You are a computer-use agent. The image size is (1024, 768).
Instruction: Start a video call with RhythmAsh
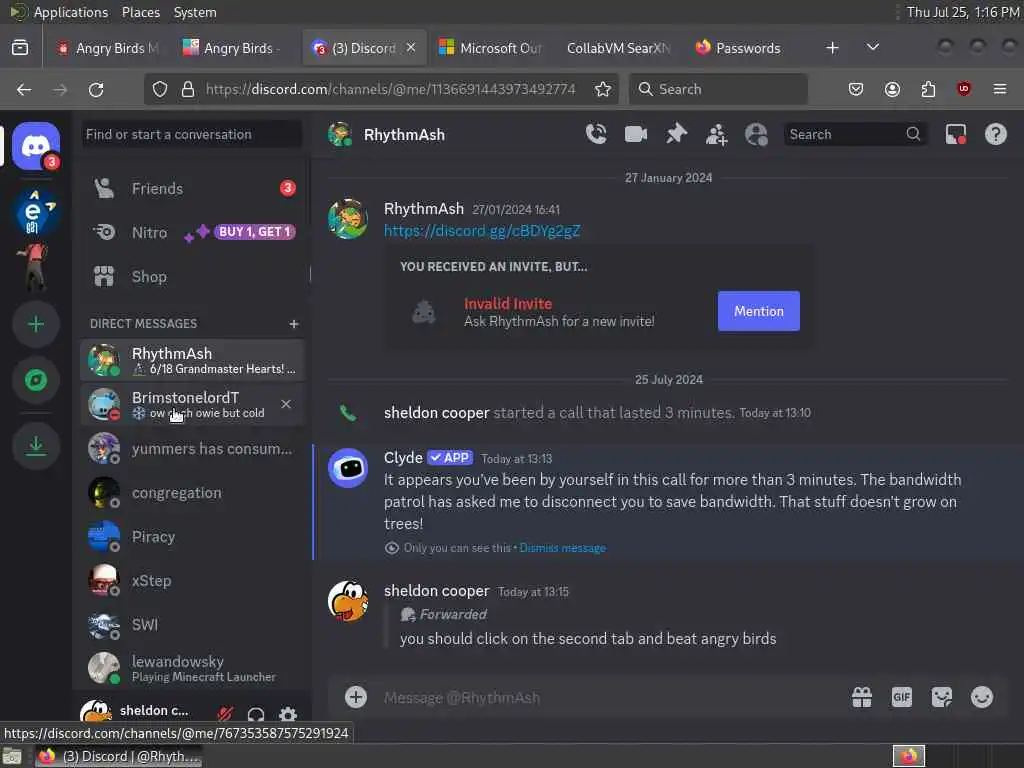[x=635, y=134]
